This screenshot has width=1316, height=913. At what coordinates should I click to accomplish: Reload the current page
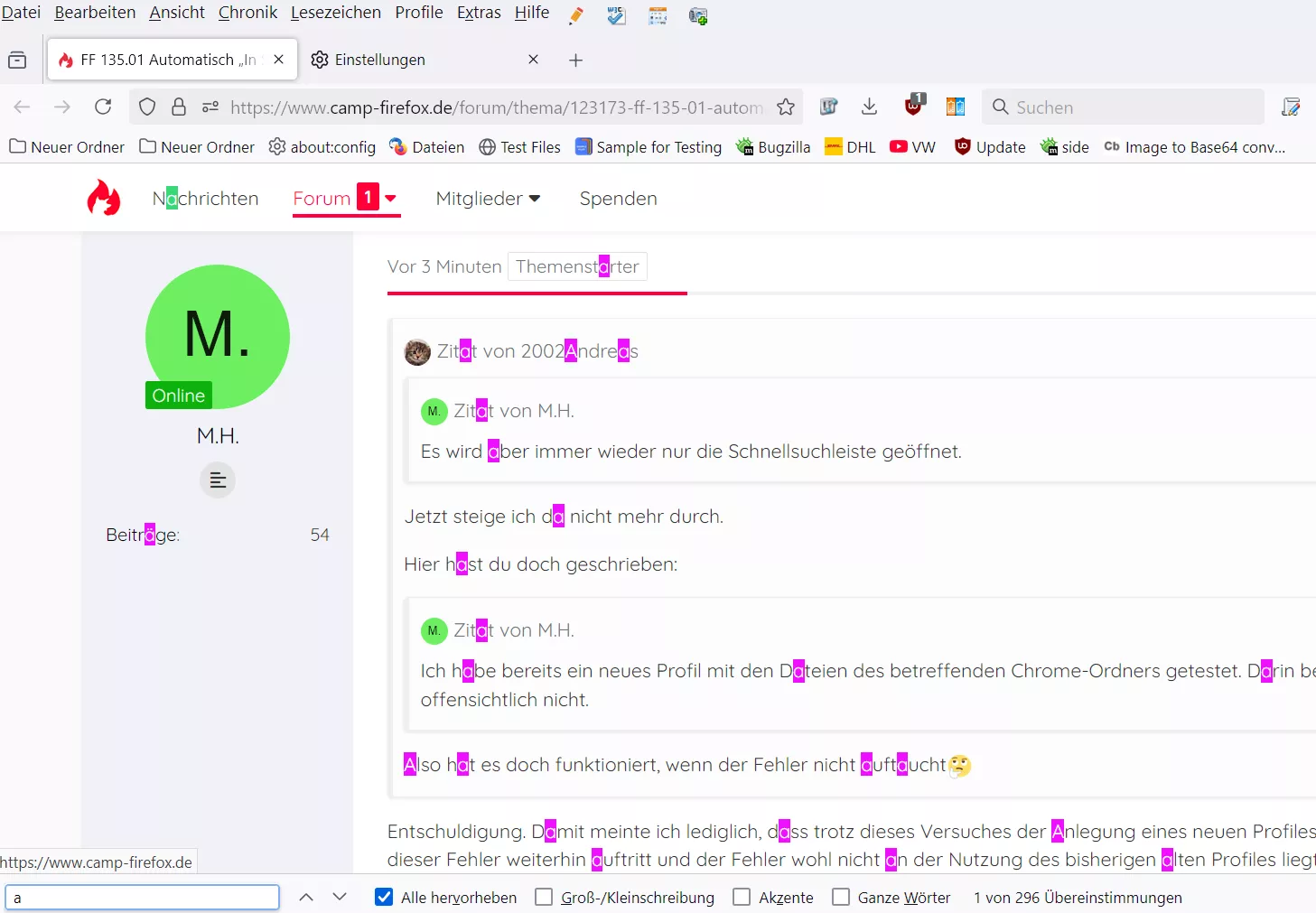[x=103, y=107]
